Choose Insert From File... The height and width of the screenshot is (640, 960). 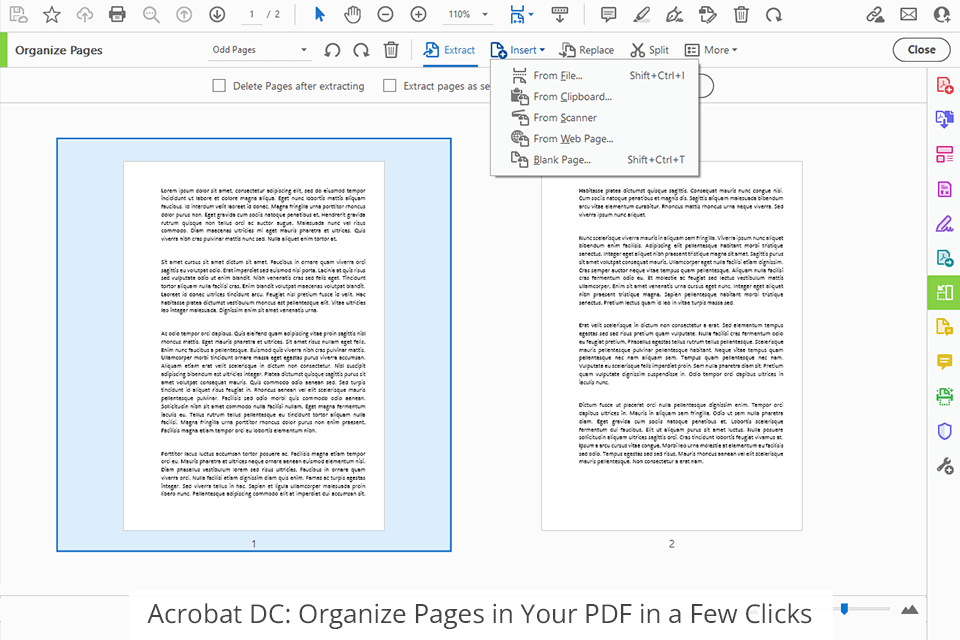click(x=594, y=75)
